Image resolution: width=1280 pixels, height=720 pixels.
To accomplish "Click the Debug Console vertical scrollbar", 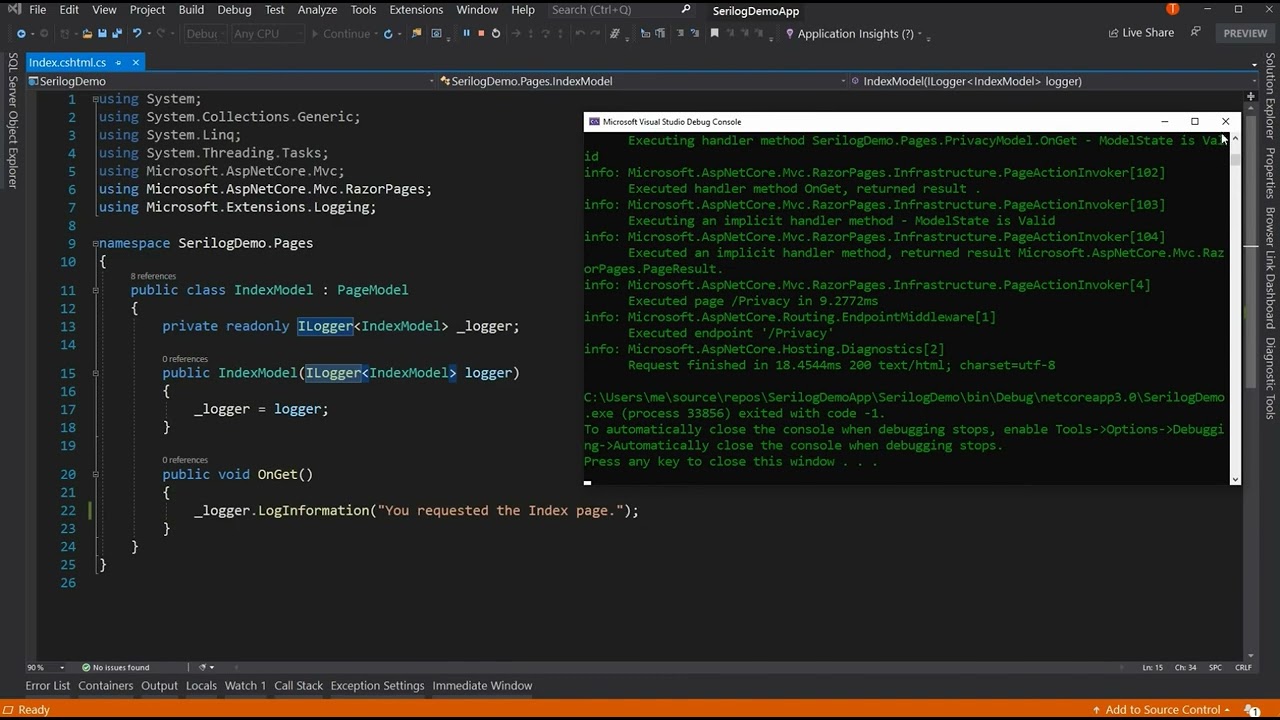I will click(1235, 310).
